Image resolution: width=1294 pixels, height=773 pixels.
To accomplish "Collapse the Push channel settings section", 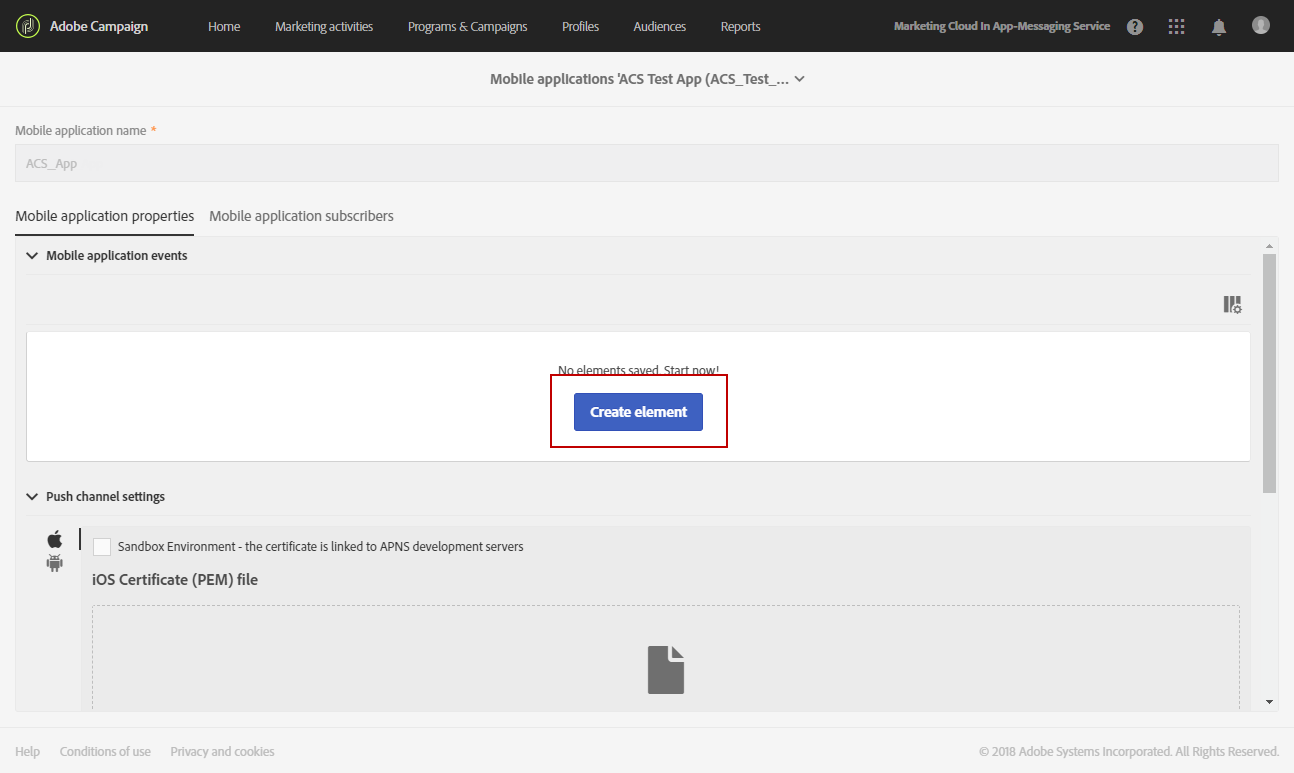I will [x=32, y=497].
